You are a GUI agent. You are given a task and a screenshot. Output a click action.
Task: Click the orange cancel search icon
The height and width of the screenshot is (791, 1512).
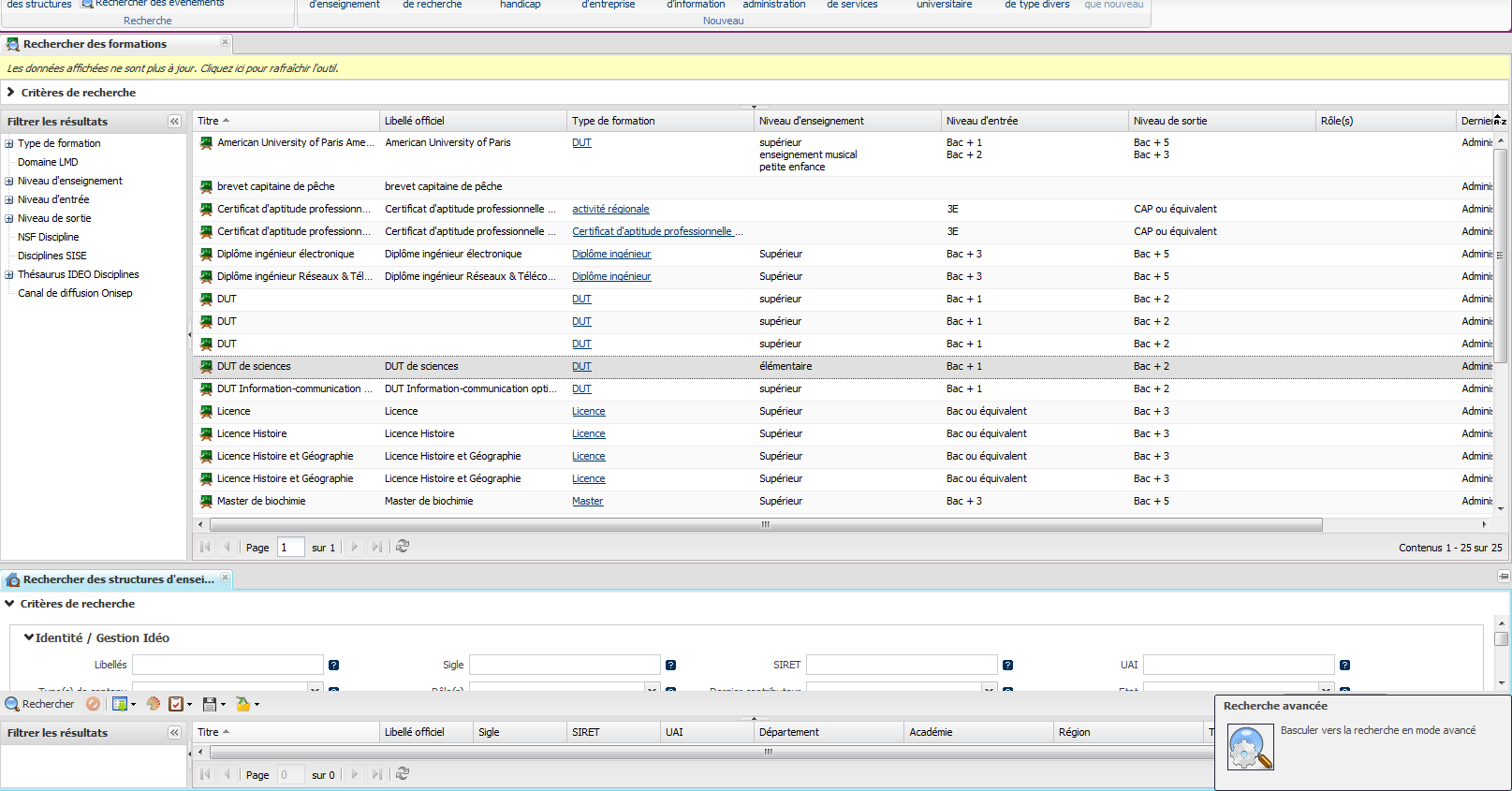[x=93, y=704]
